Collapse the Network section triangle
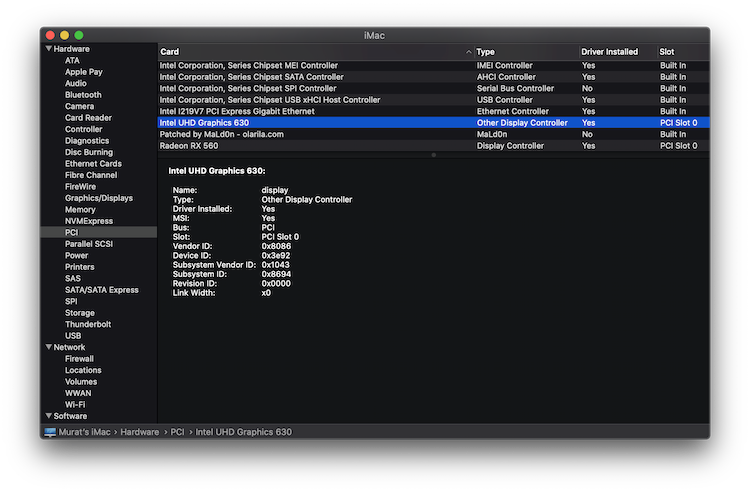The width and height of the screenshot is (750, 492). point(49,347)
